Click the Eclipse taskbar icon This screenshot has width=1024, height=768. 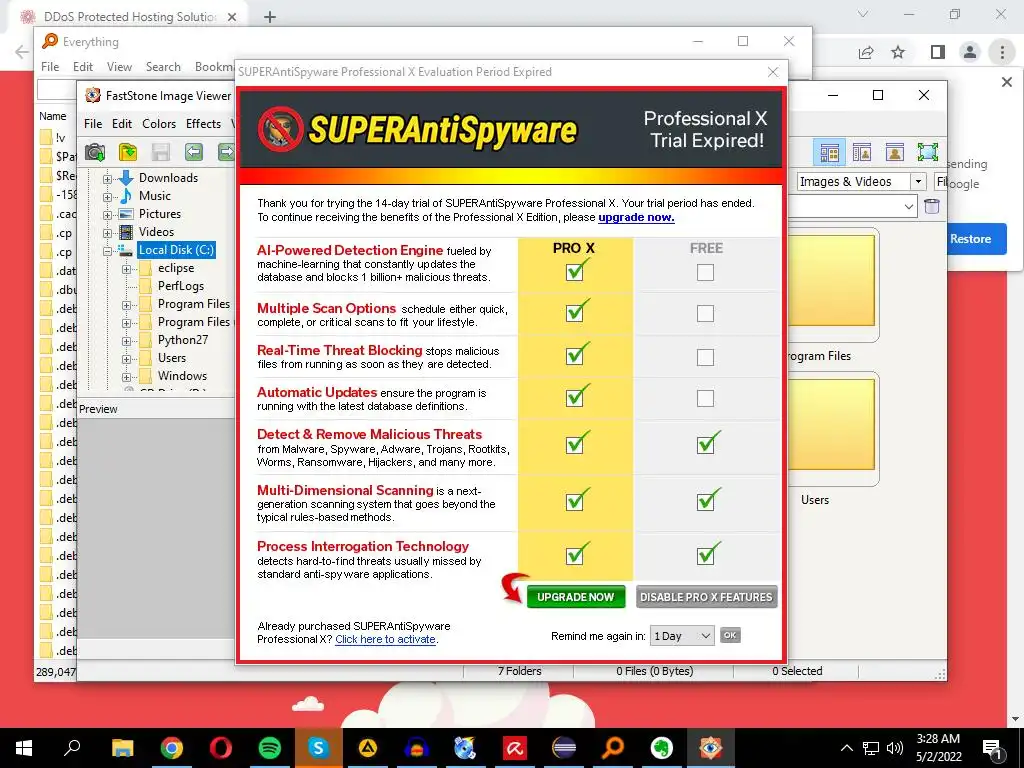point(564,747)
